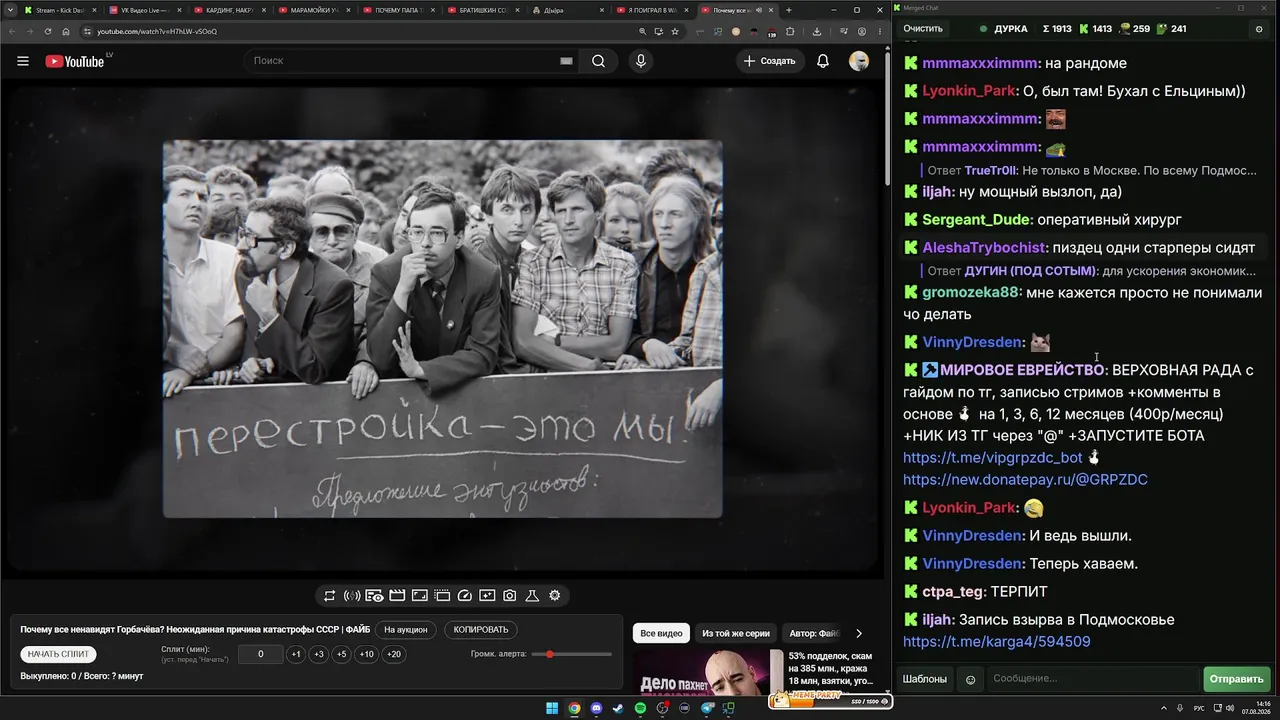
Task: Click the split minutes input field
Action: tap(261, 654)
